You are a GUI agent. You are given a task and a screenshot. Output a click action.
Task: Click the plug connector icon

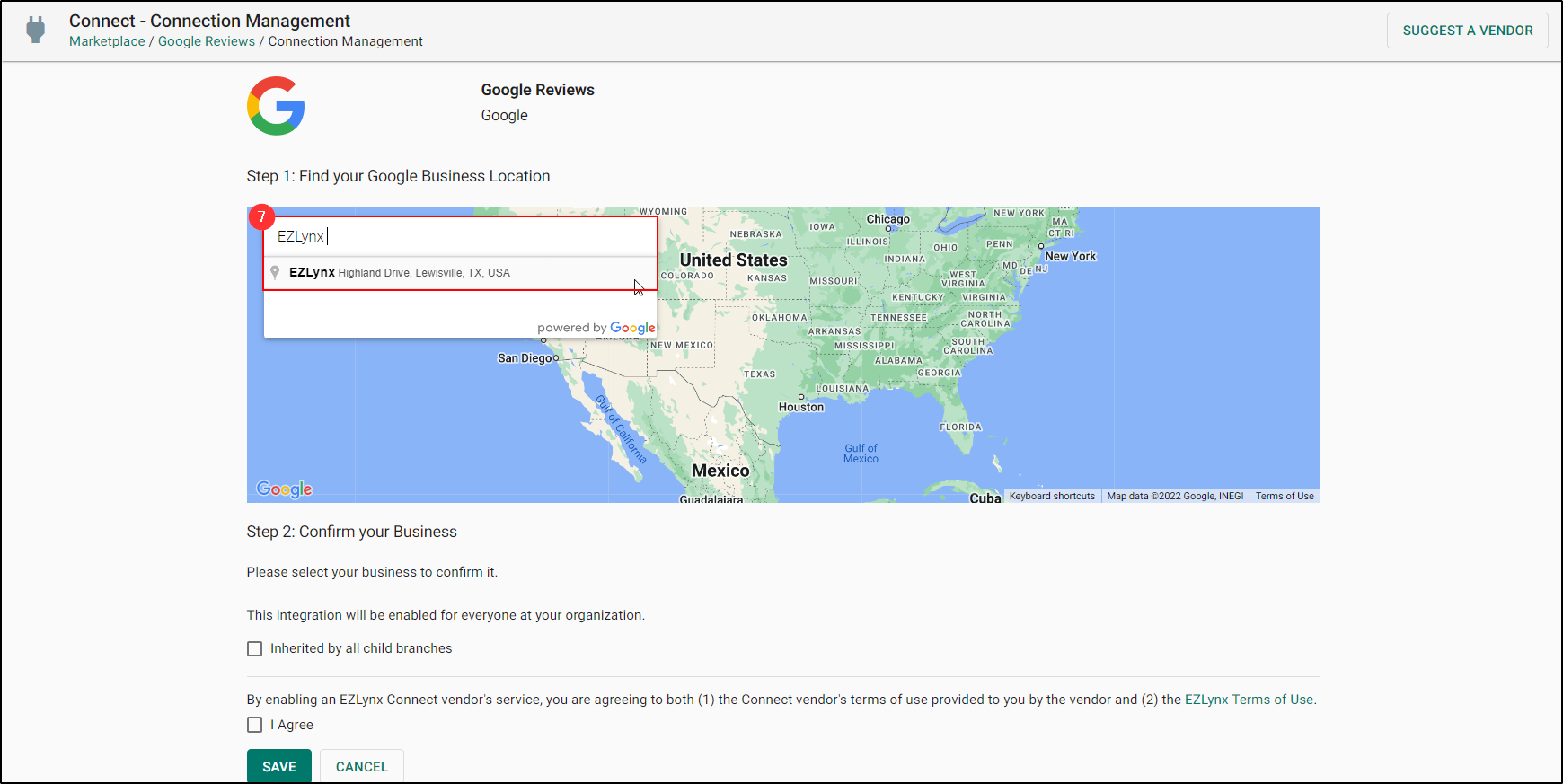[36, 30]
